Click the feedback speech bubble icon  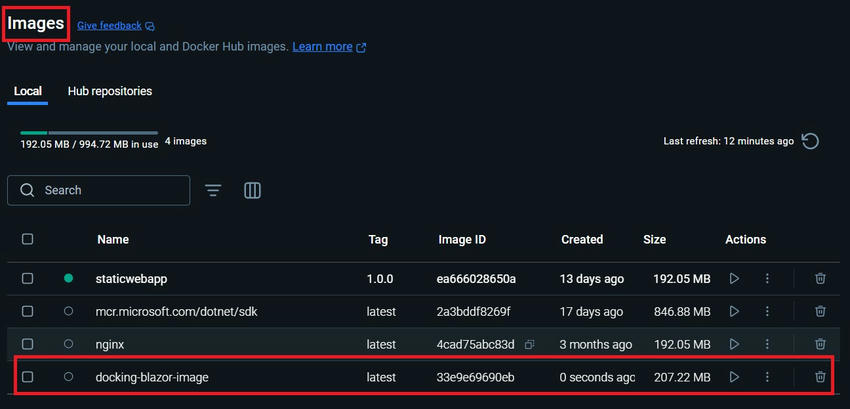click(x=150, y=26)
